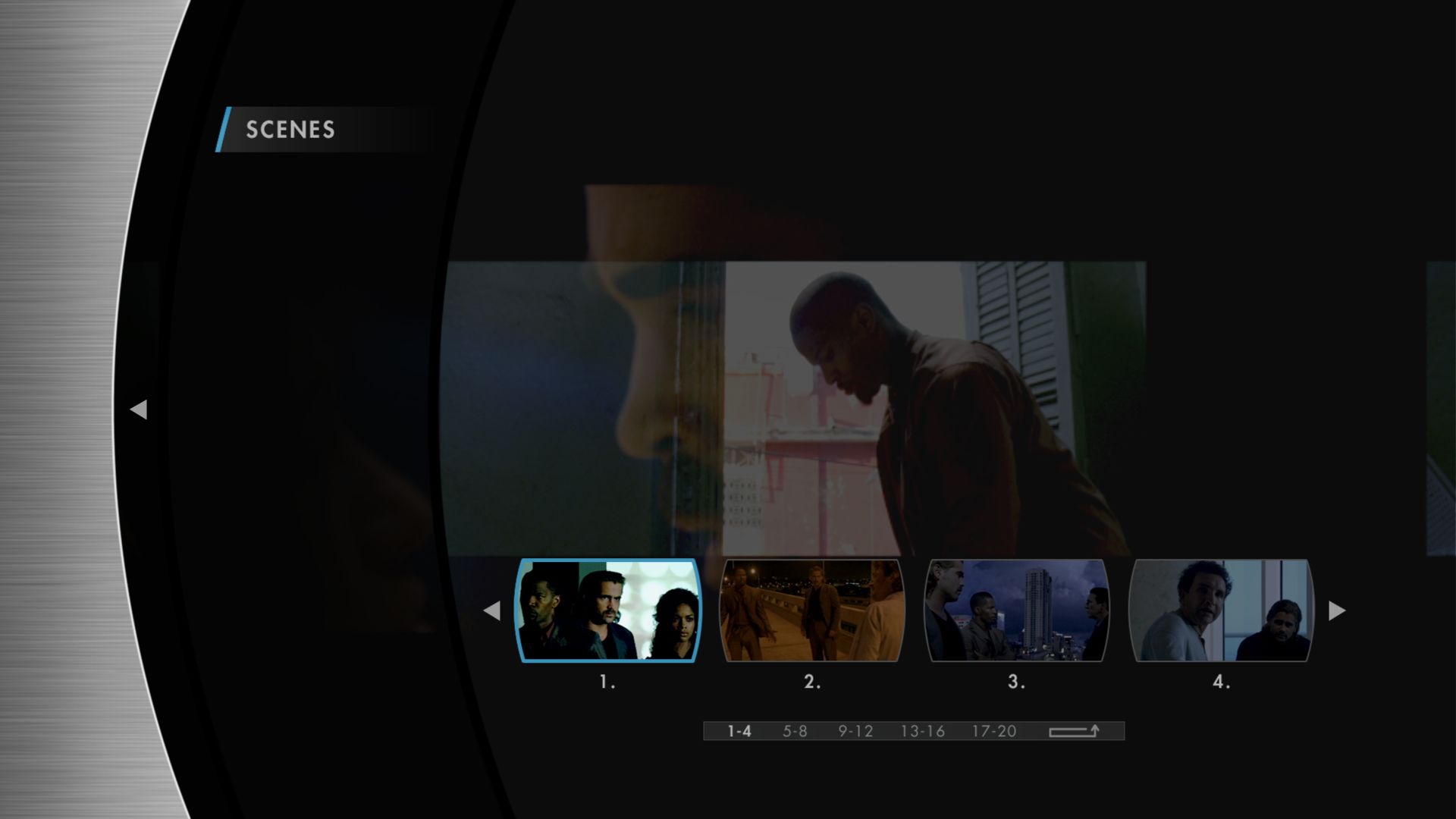Image resolution: width=1456 pixels, height=819 pixels.
Task: Click the scene number label "3."
Action: click(x=1016, y=682)
